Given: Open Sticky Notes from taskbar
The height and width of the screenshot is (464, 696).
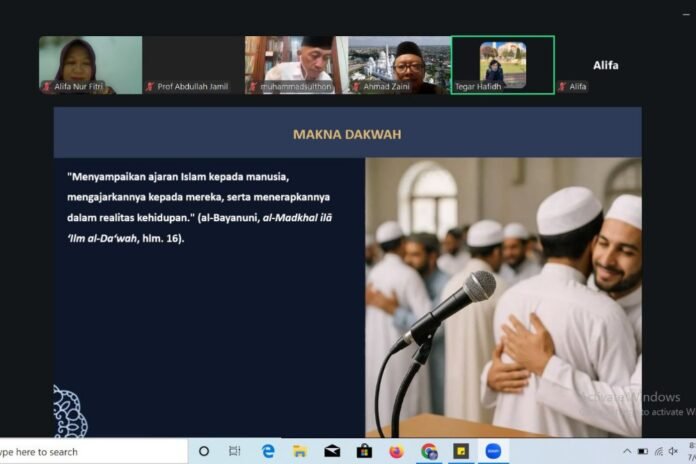Looking at the screenshot, I should pos(461,452).
